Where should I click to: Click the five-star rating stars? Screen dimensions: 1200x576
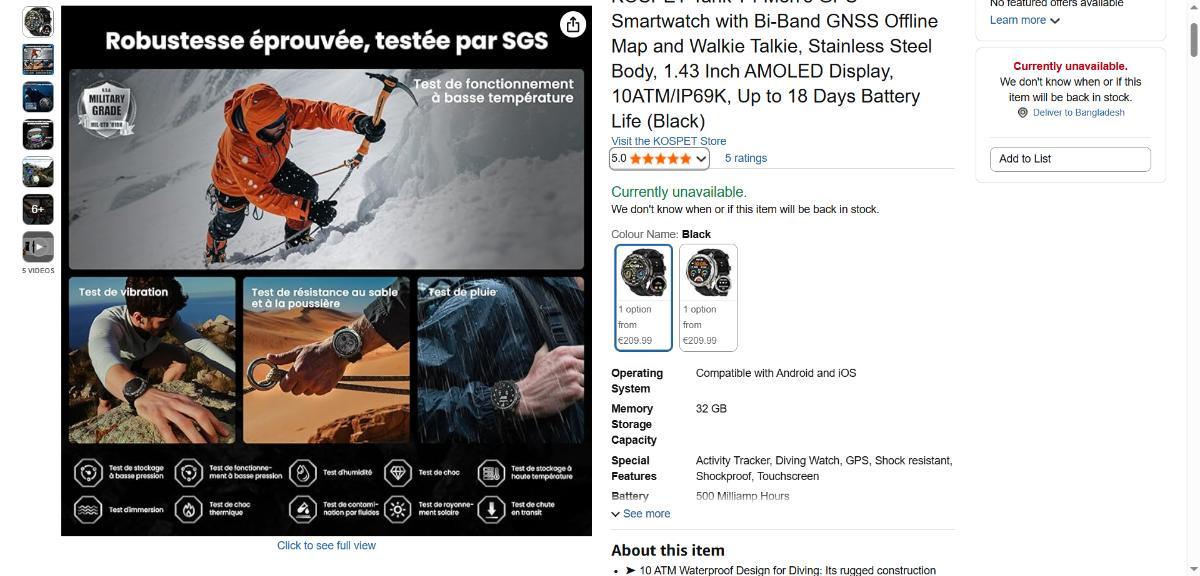(659, 159)
